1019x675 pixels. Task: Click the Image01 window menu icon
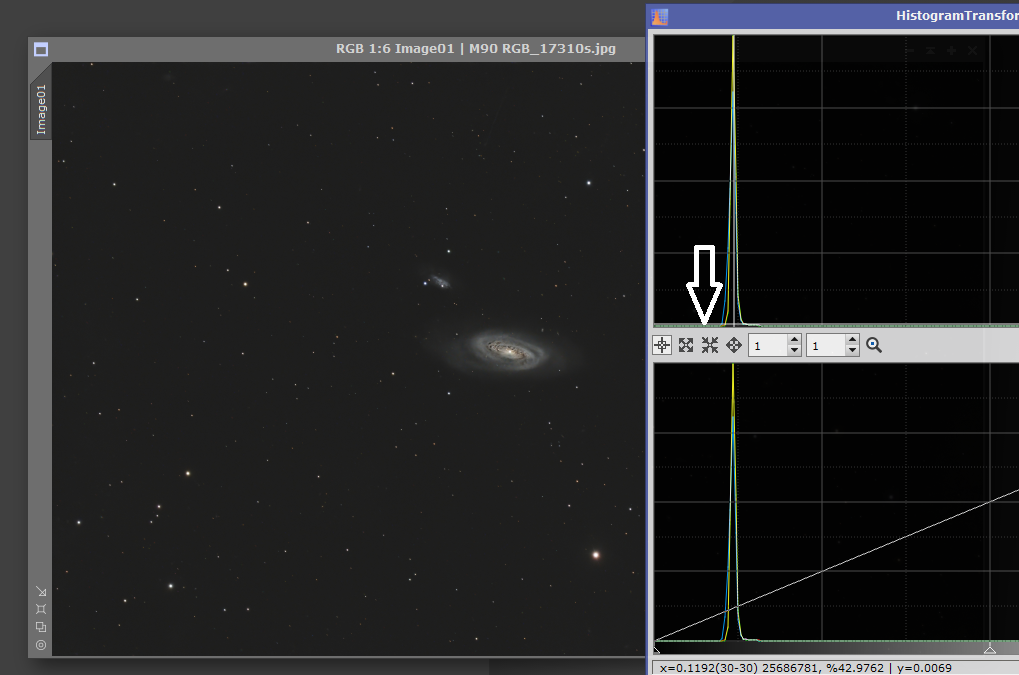coord(41,49)
